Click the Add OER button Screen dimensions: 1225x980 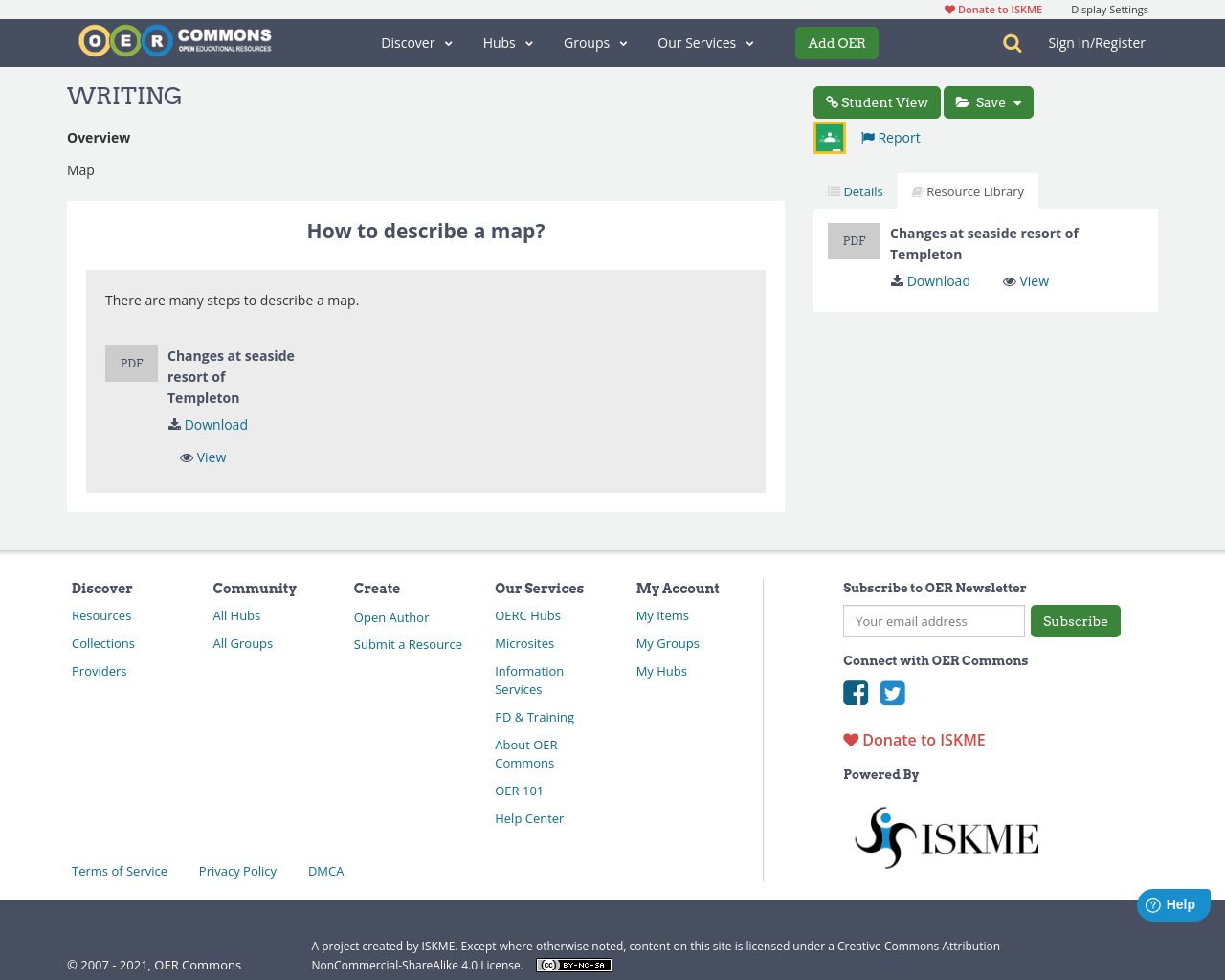click(x=836, y=42)
